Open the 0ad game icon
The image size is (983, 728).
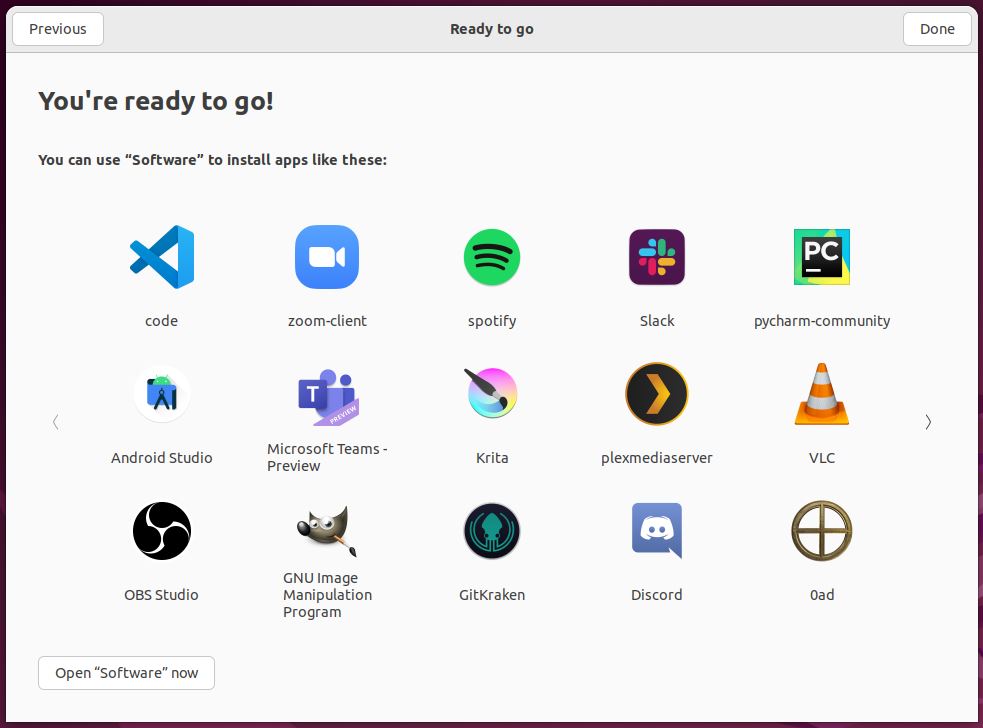click(822, 530)
